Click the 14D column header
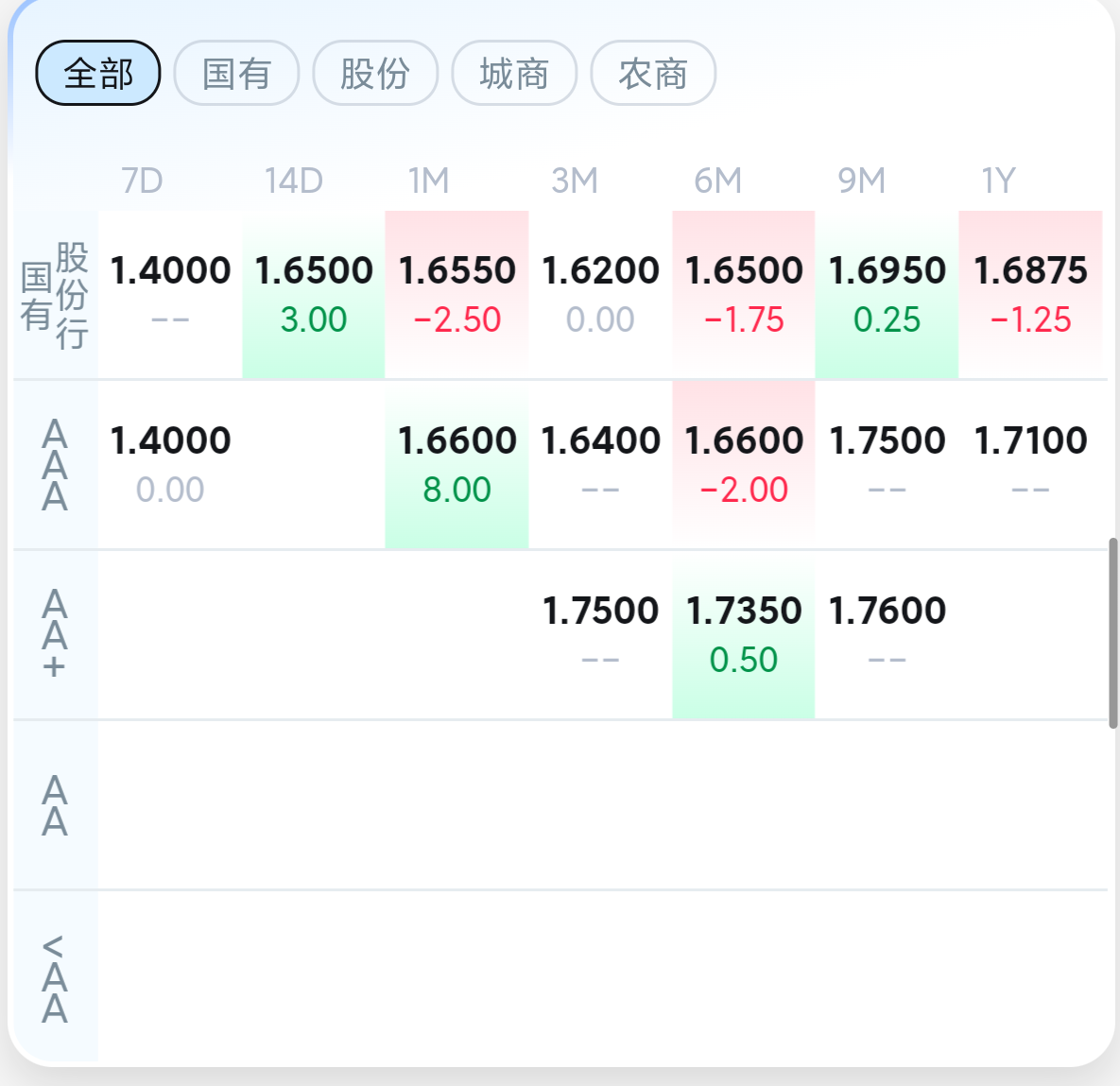This screenshot has width=1120, height=1086. pos(293,180)
